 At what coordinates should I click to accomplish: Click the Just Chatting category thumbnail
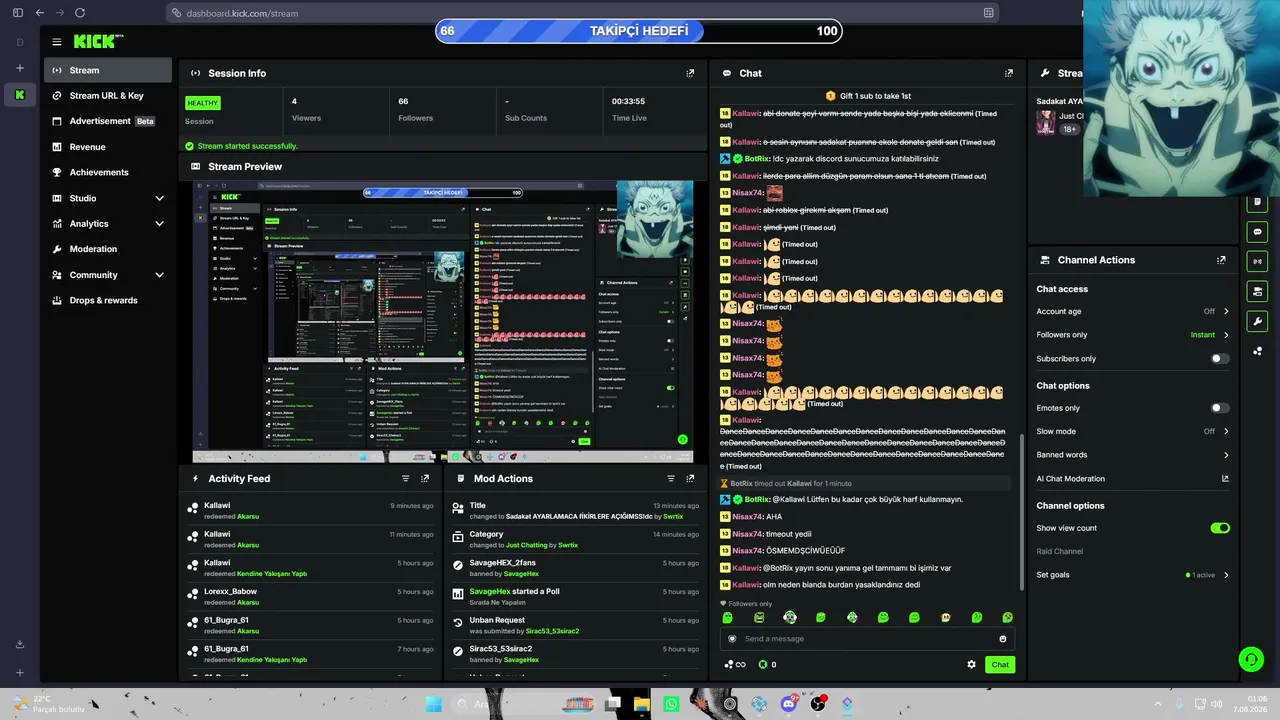click(1045, 122)
